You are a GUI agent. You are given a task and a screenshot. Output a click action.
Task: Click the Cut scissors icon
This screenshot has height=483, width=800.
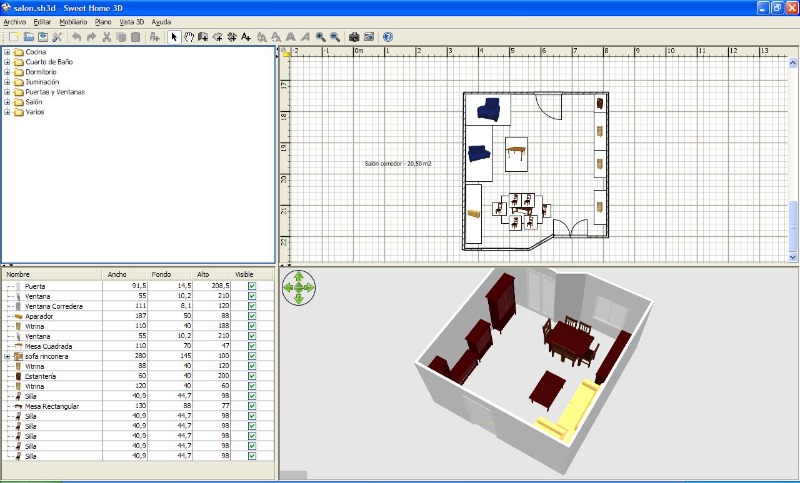pos(107,37)
